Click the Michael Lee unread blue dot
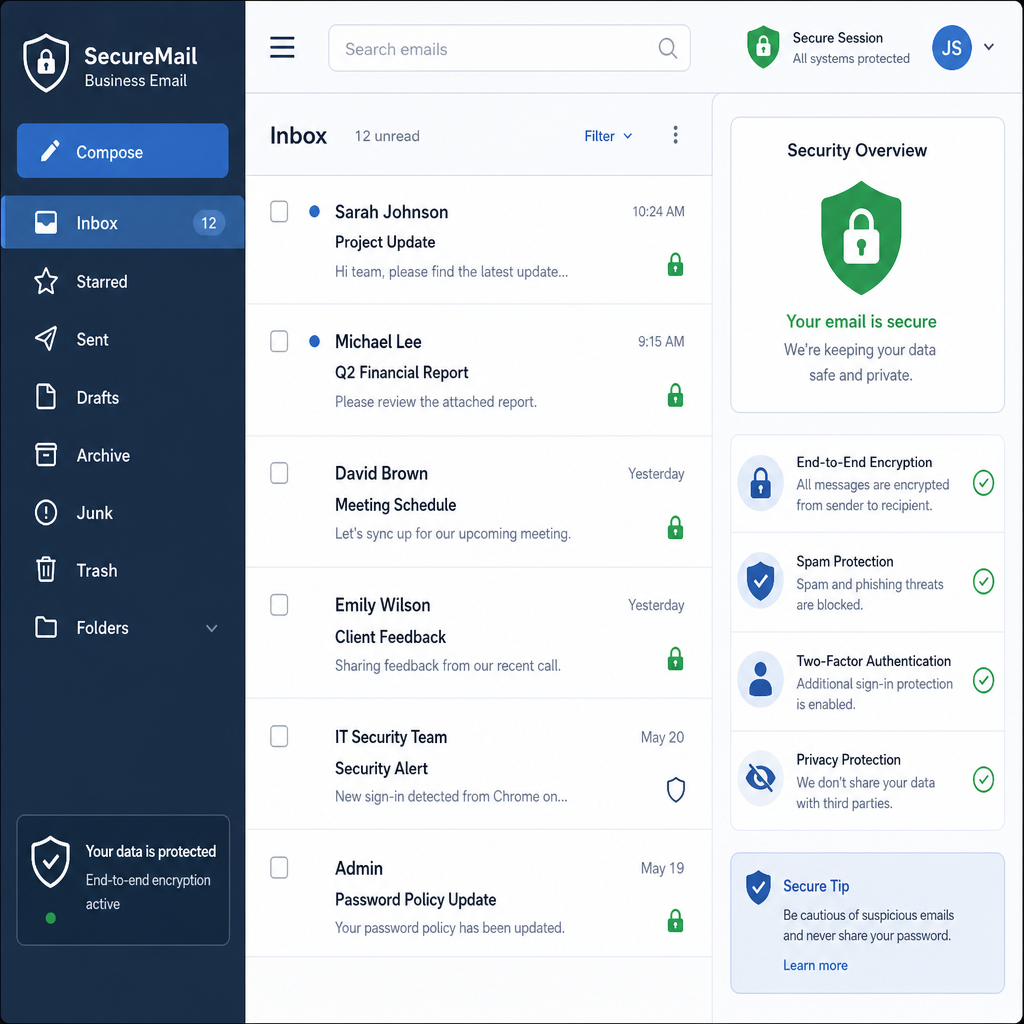The image size is (1024, 1024). pos(314,341)
